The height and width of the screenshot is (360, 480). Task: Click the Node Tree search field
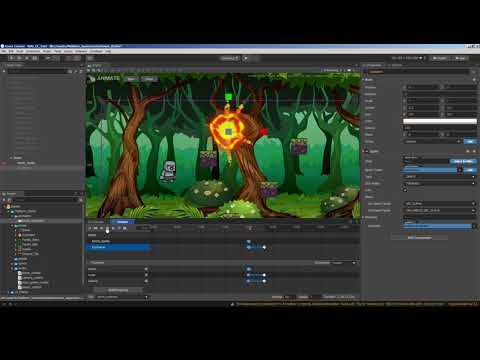(37, 71)
